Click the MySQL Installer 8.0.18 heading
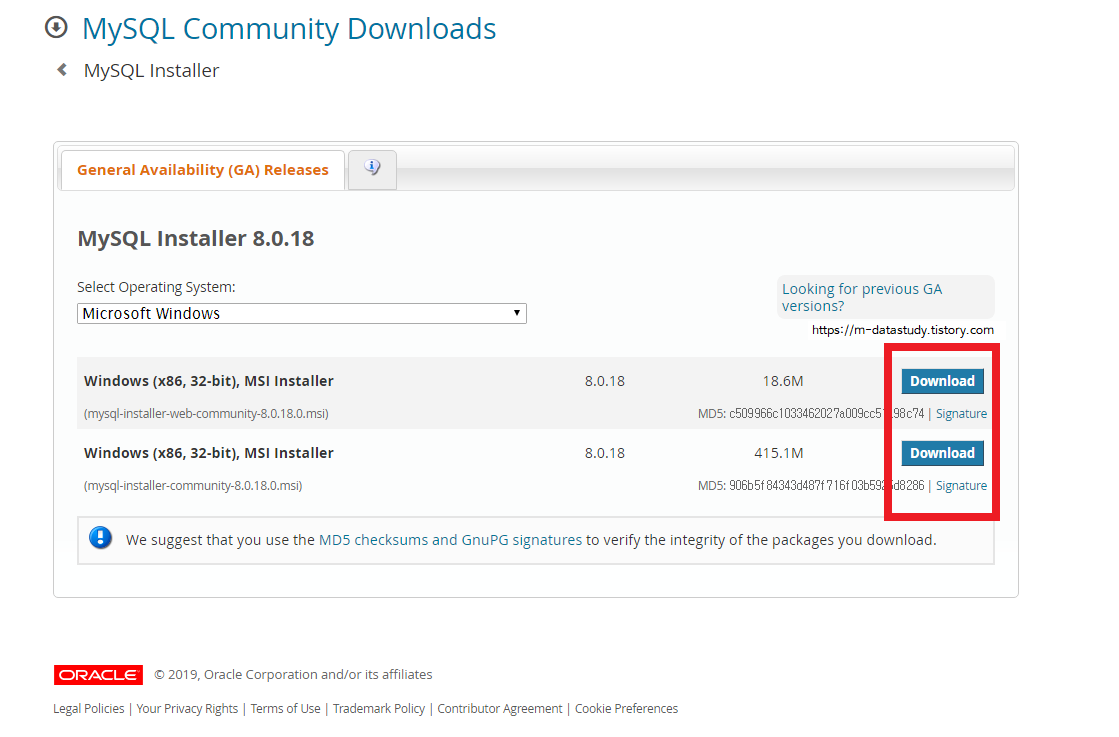Viewport: 1119px width, 737px height. [196, 238]
